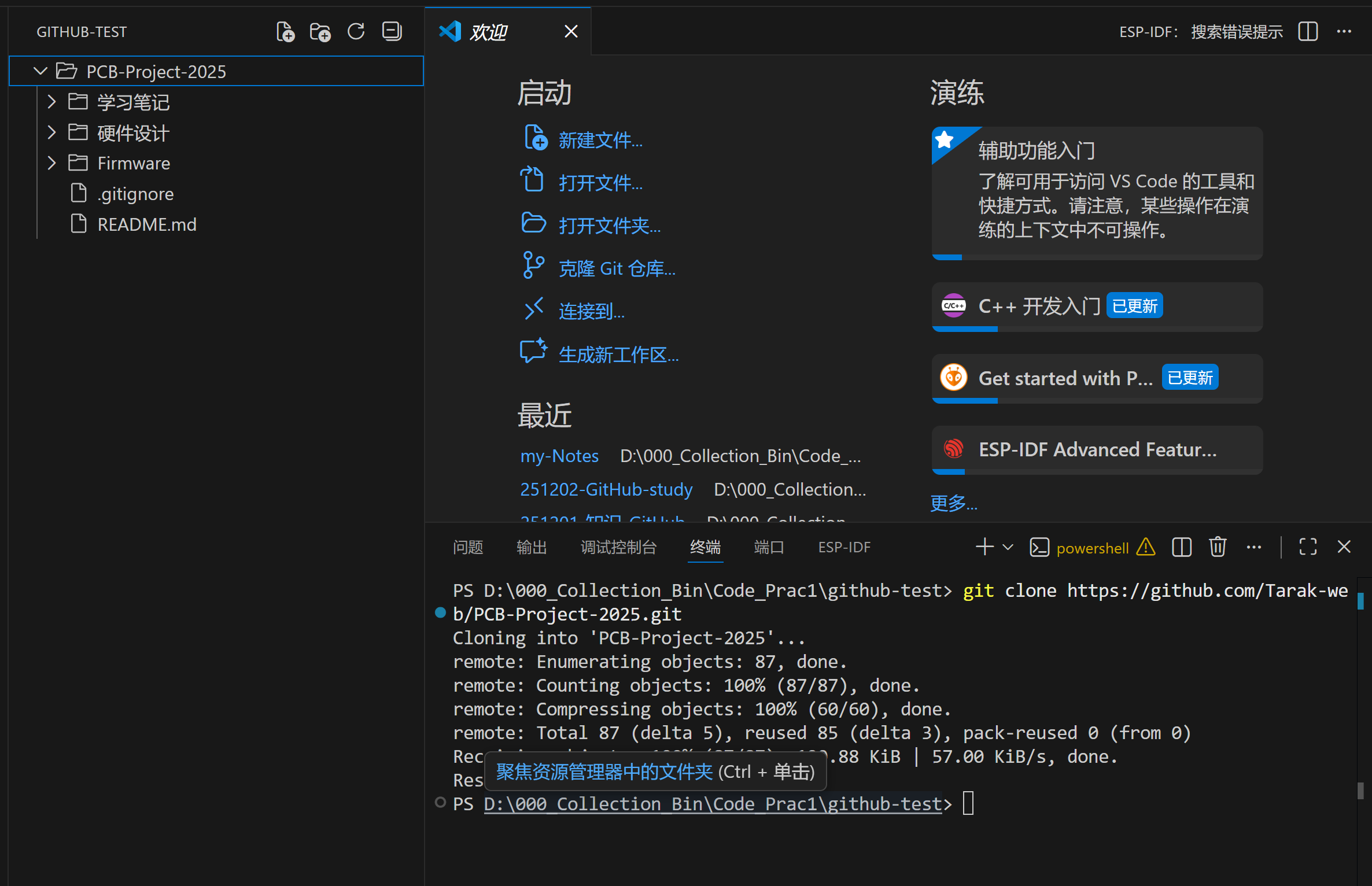
Task: Split the terminal panel
Action: [x=1181, y=547]
